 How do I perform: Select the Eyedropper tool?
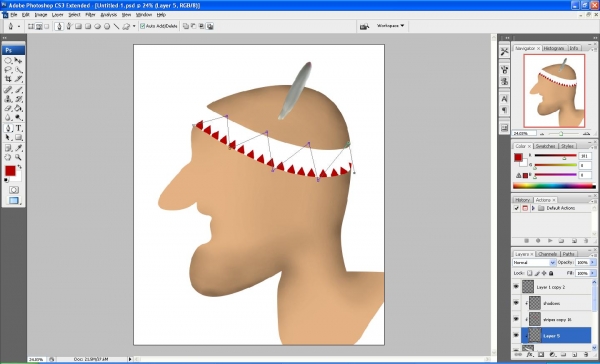18,148
